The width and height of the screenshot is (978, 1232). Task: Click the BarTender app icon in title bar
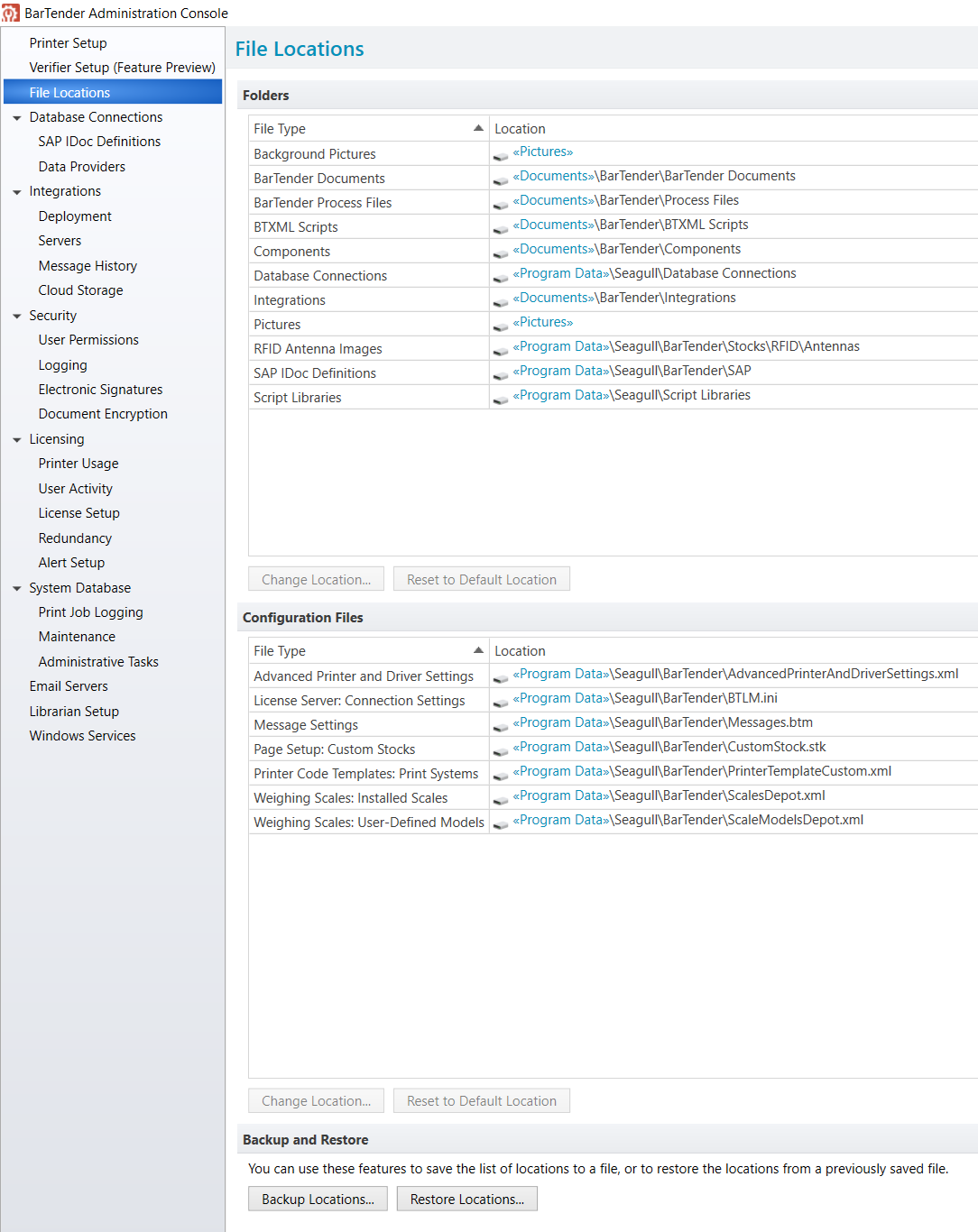(x=10, y=13)
